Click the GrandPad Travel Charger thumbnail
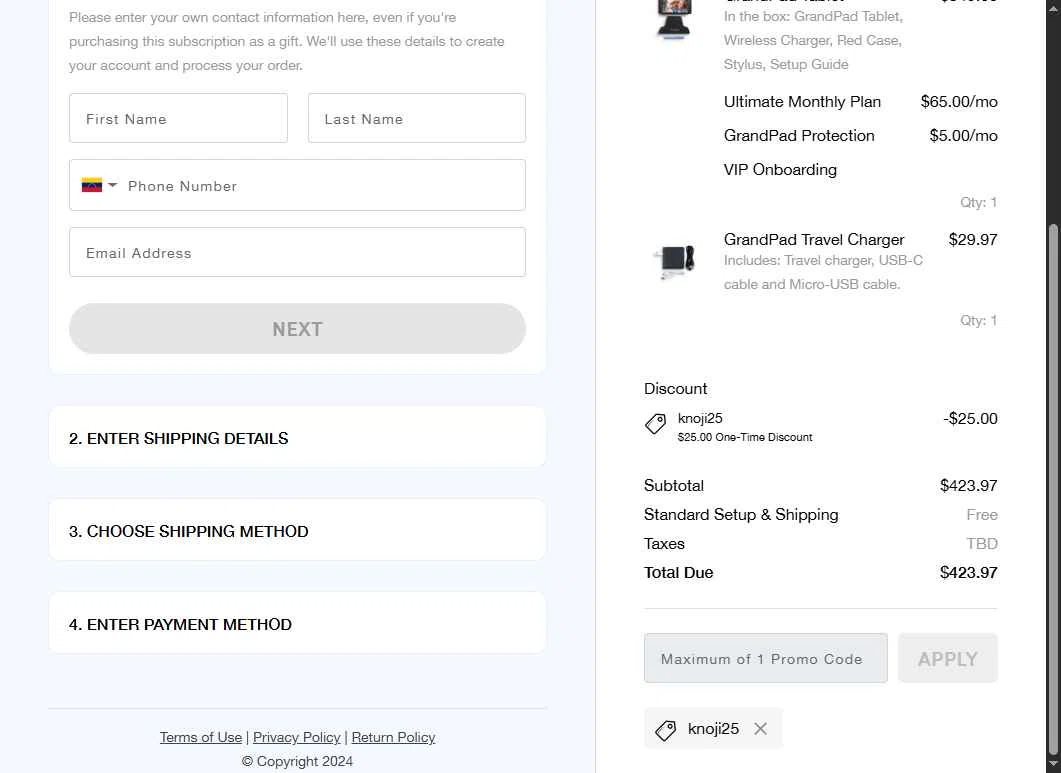 click(675, 261)
